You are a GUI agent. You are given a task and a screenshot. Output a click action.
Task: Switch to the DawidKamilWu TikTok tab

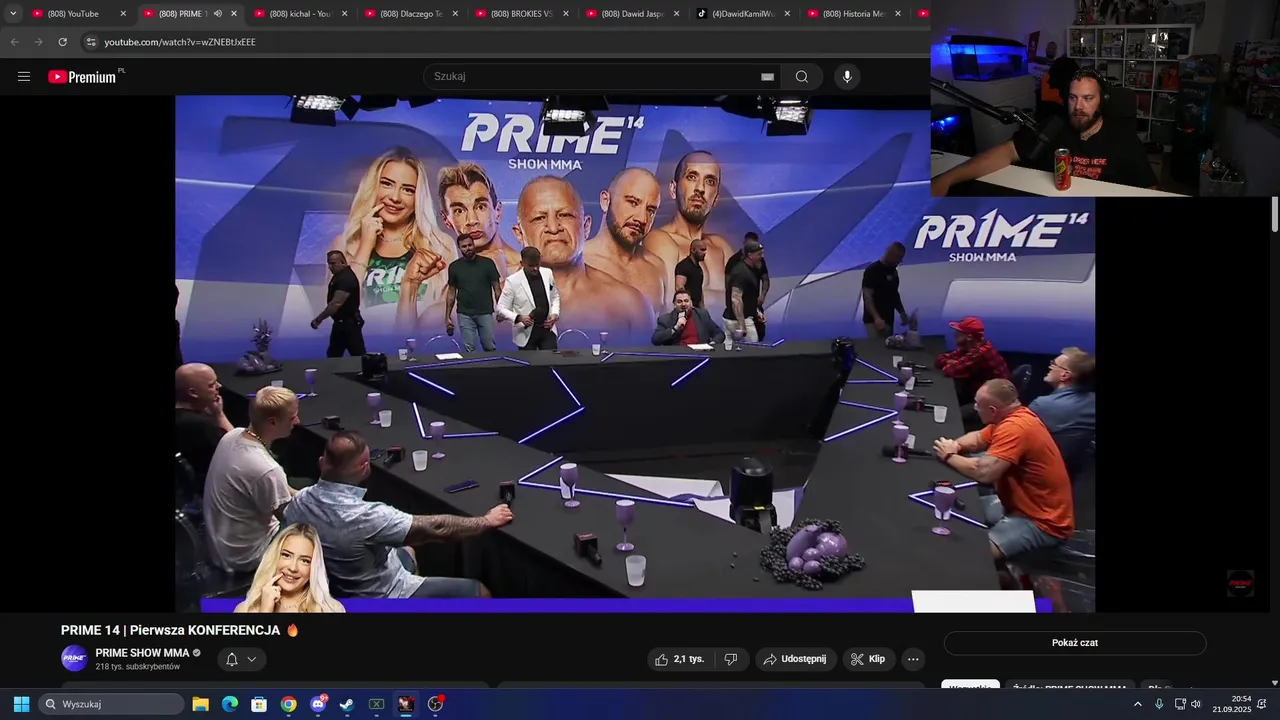point(744,14)
